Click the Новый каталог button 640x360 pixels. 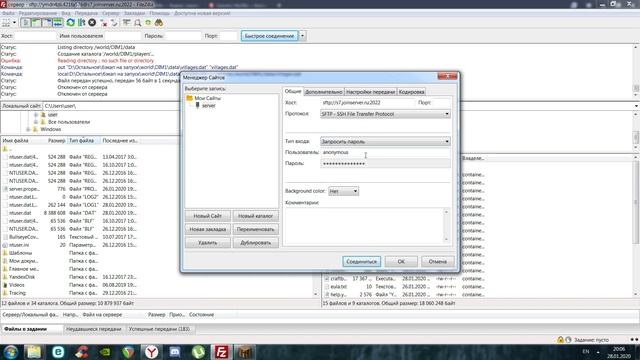click(256, 216)
